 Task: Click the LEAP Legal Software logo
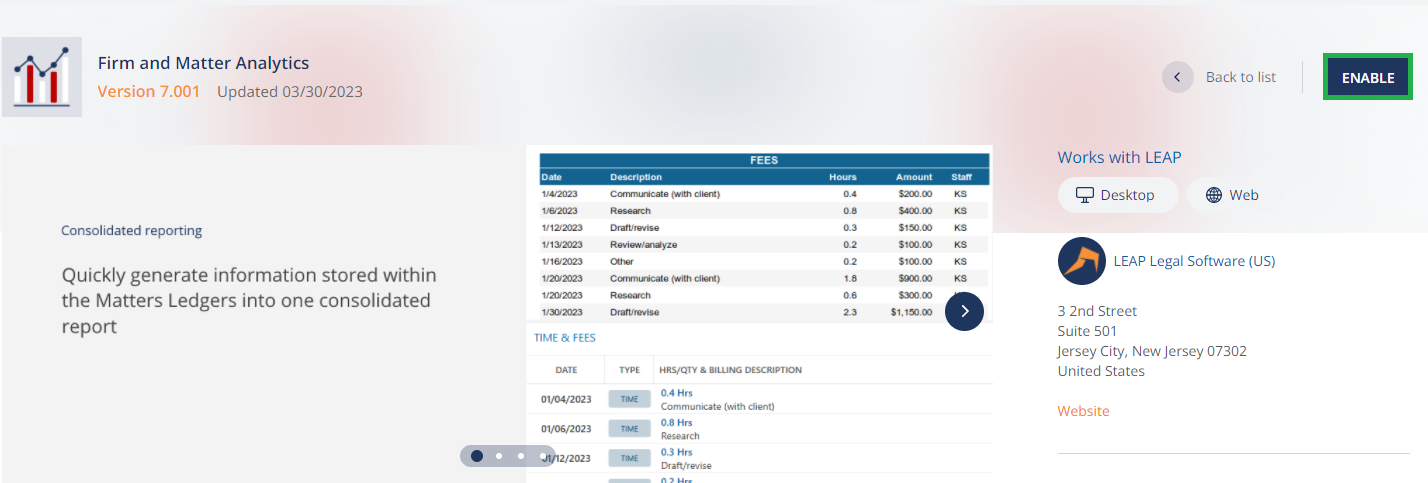click(1081, 261)
